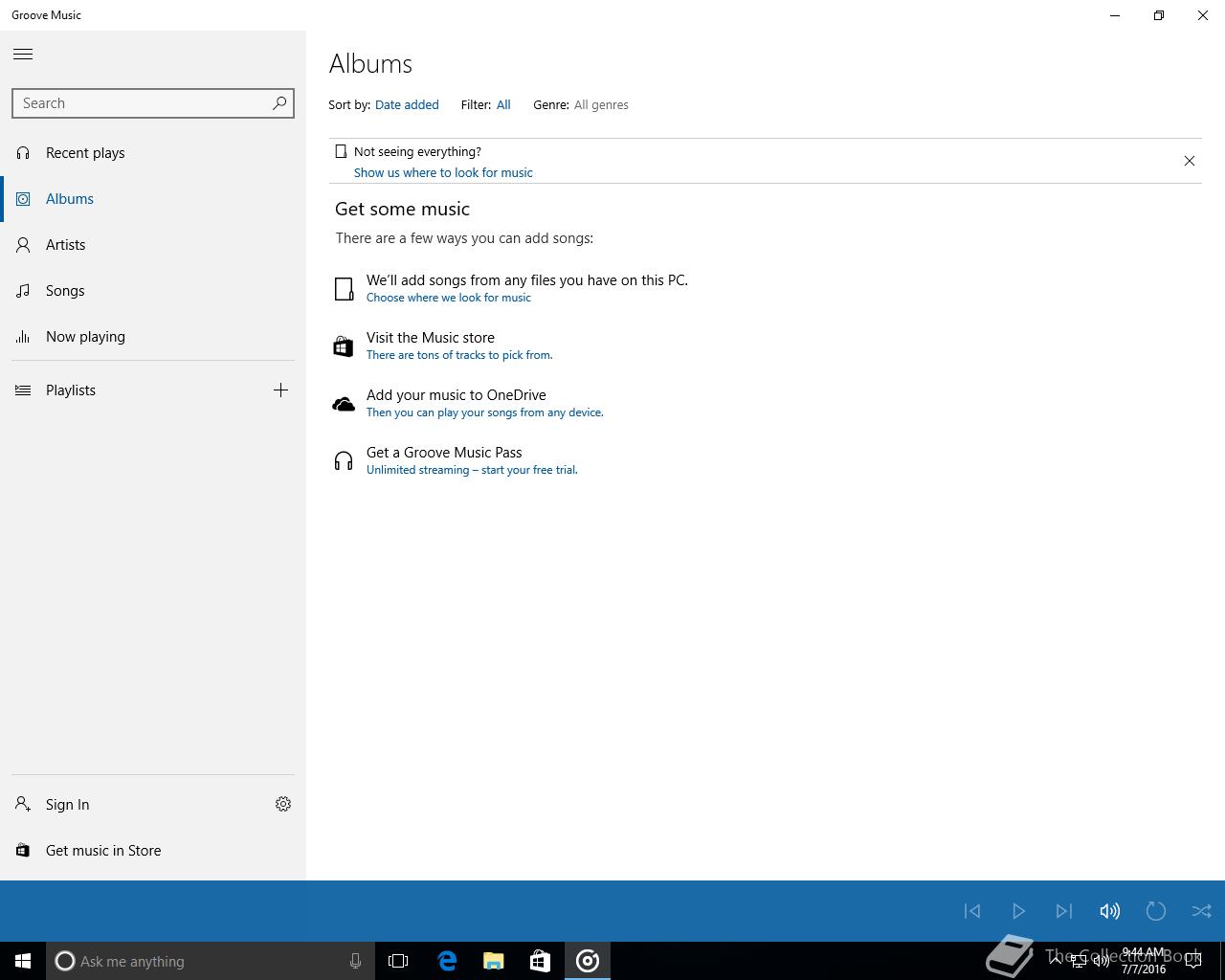The width and height of the screenshot is (1225, 980).
Task: Click Choose where we look for music
Action: point(448,298)
